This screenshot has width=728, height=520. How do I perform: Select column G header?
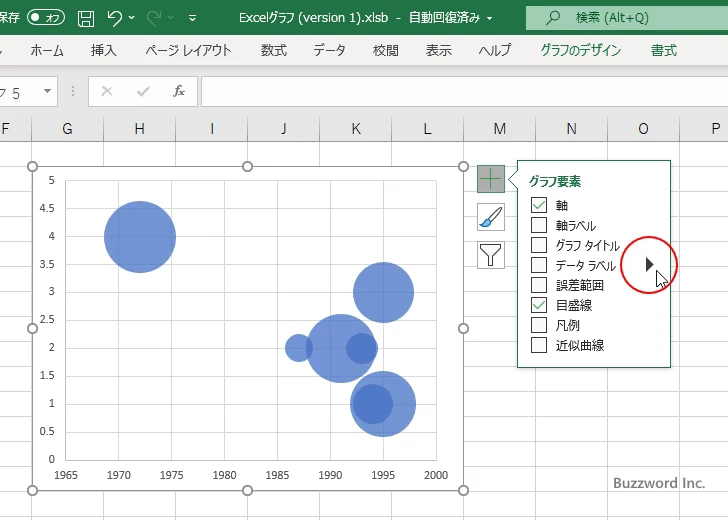click(x=67, y=129)
